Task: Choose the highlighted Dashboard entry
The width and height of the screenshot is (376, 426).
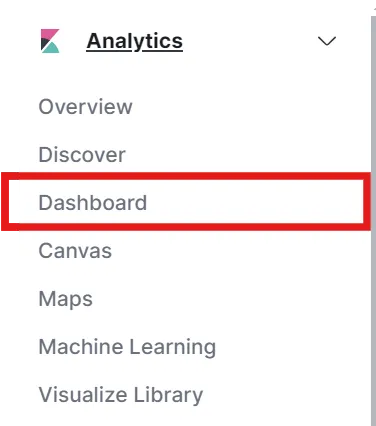Action: click(93, 203)
